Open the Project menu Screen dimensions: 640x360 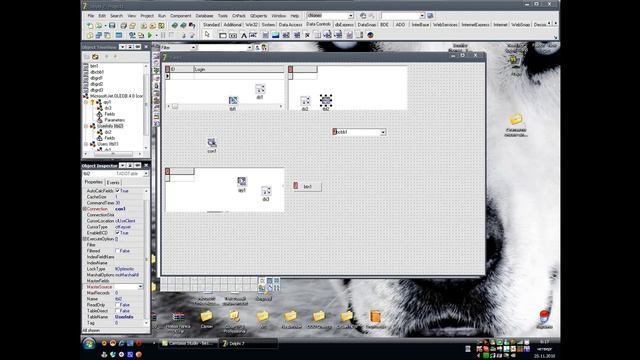tap(147, 16)
